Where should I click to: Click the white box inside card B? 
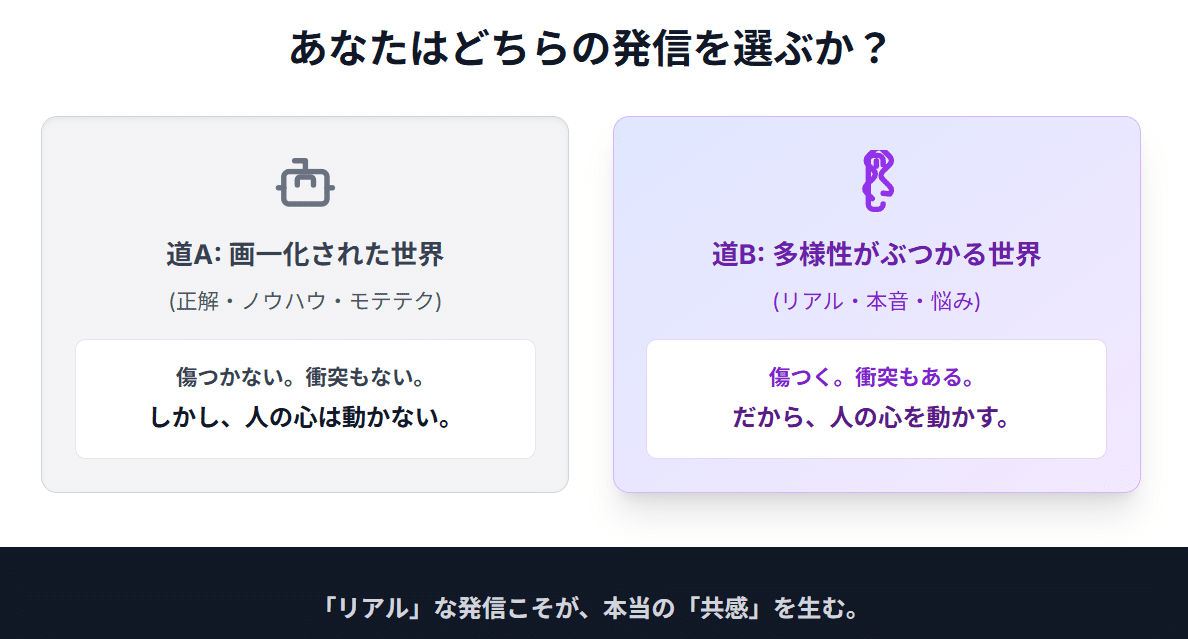point(877,399)
